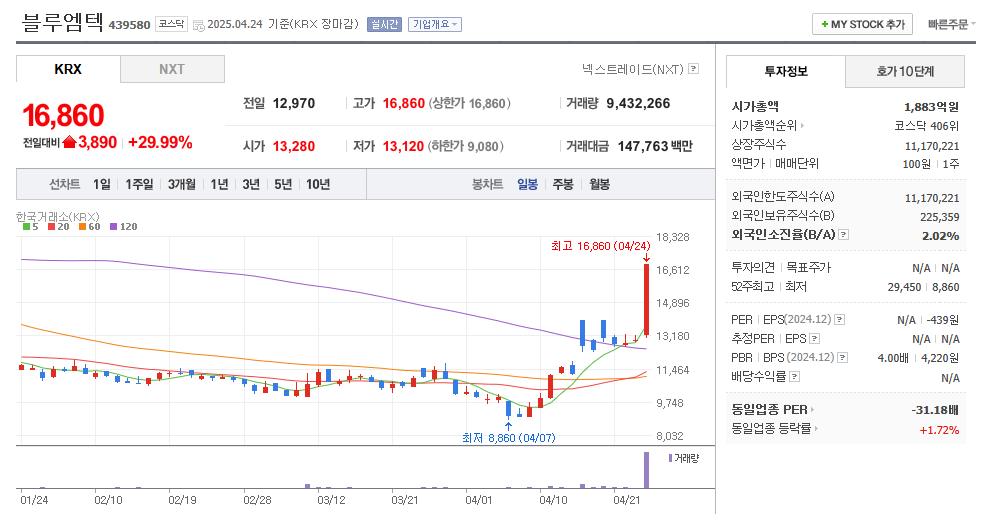This screenshot has height=514, width=985.
Task: Select the 10년 line chart period
Action: tap(318, 184)
